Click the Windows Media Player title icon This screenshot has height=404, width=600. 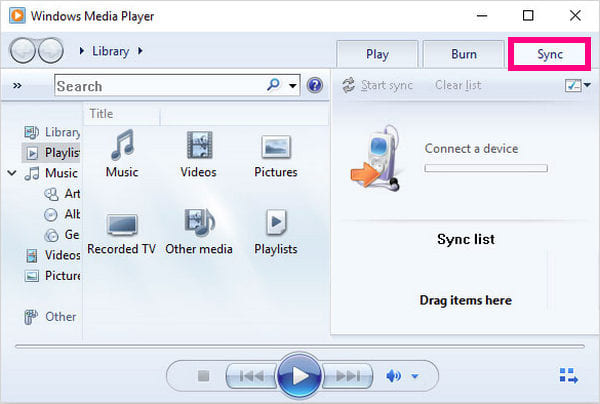coord(17,16)
